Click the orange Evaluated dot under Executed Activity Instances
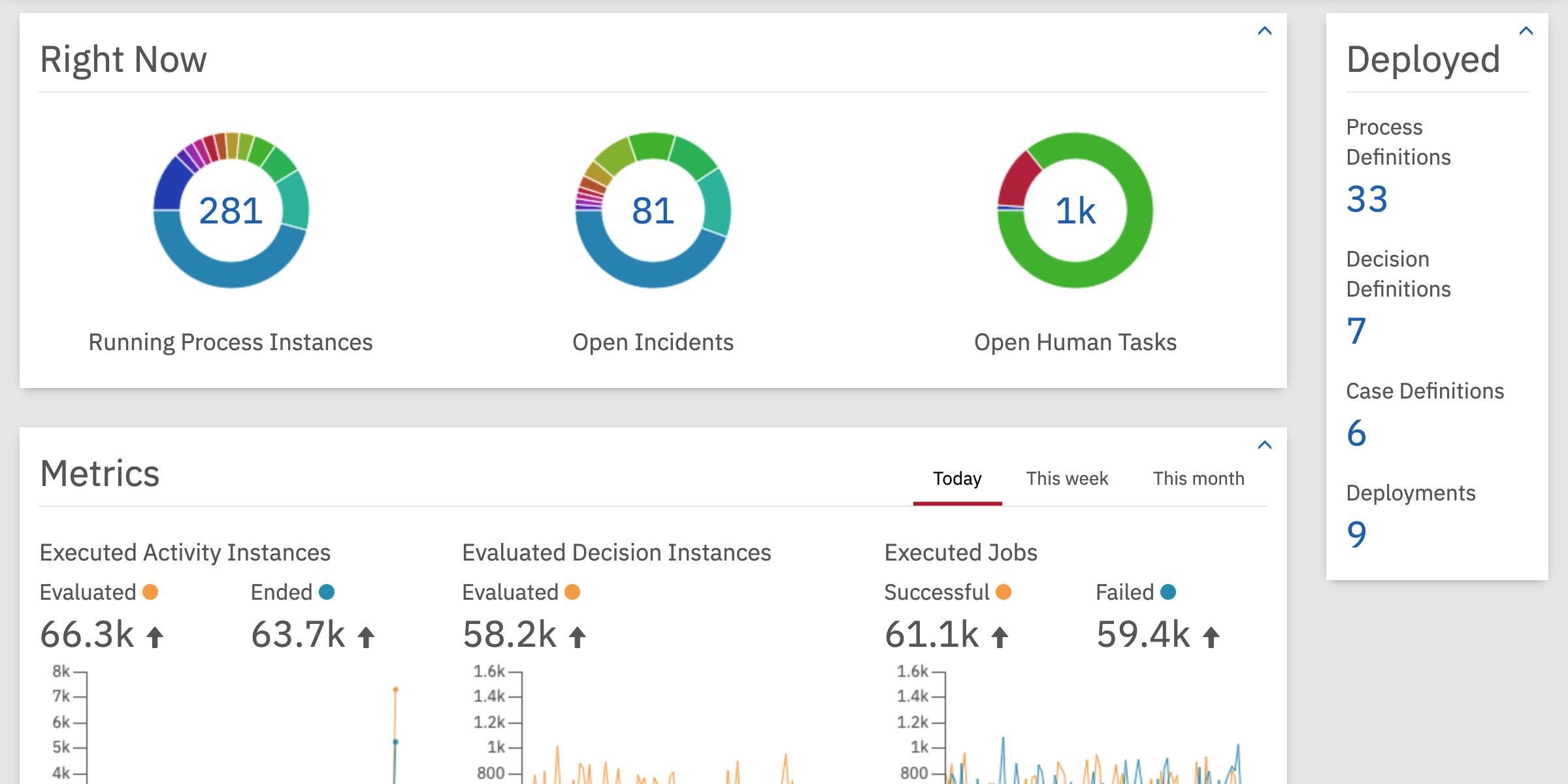The image size is (1568, 784). point(150,592)
